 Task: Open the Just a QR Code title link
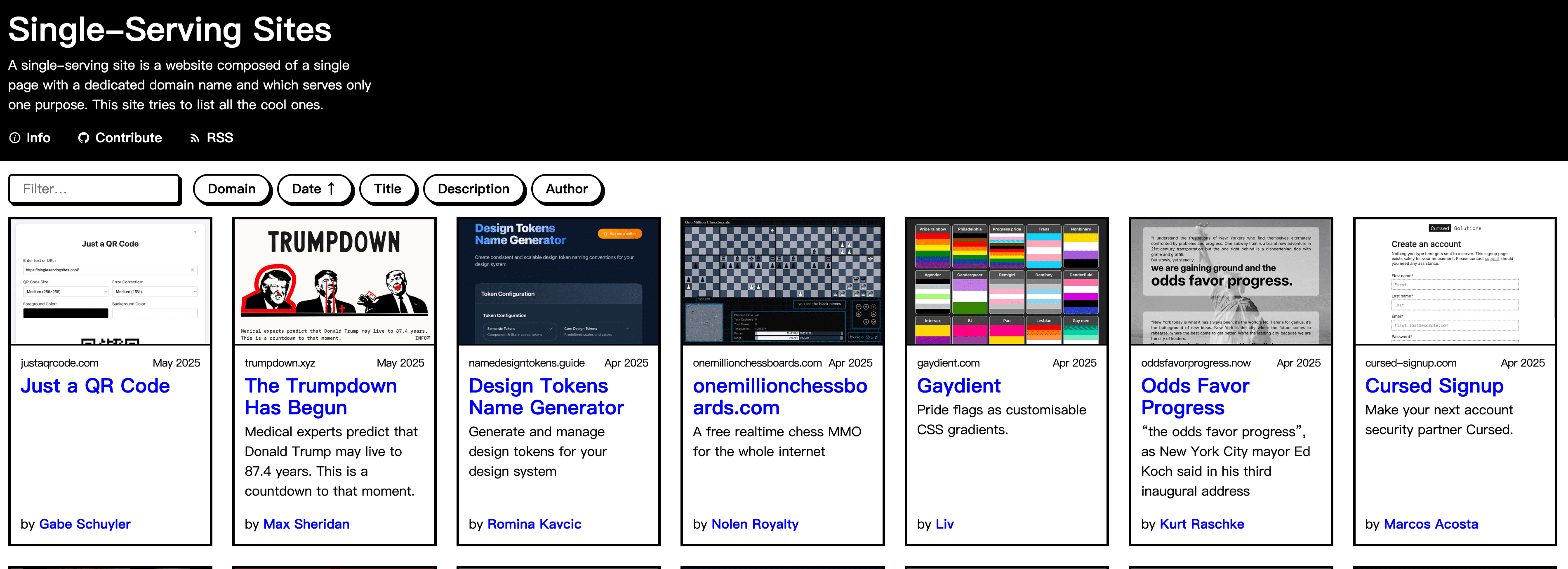tap(95, 386)
